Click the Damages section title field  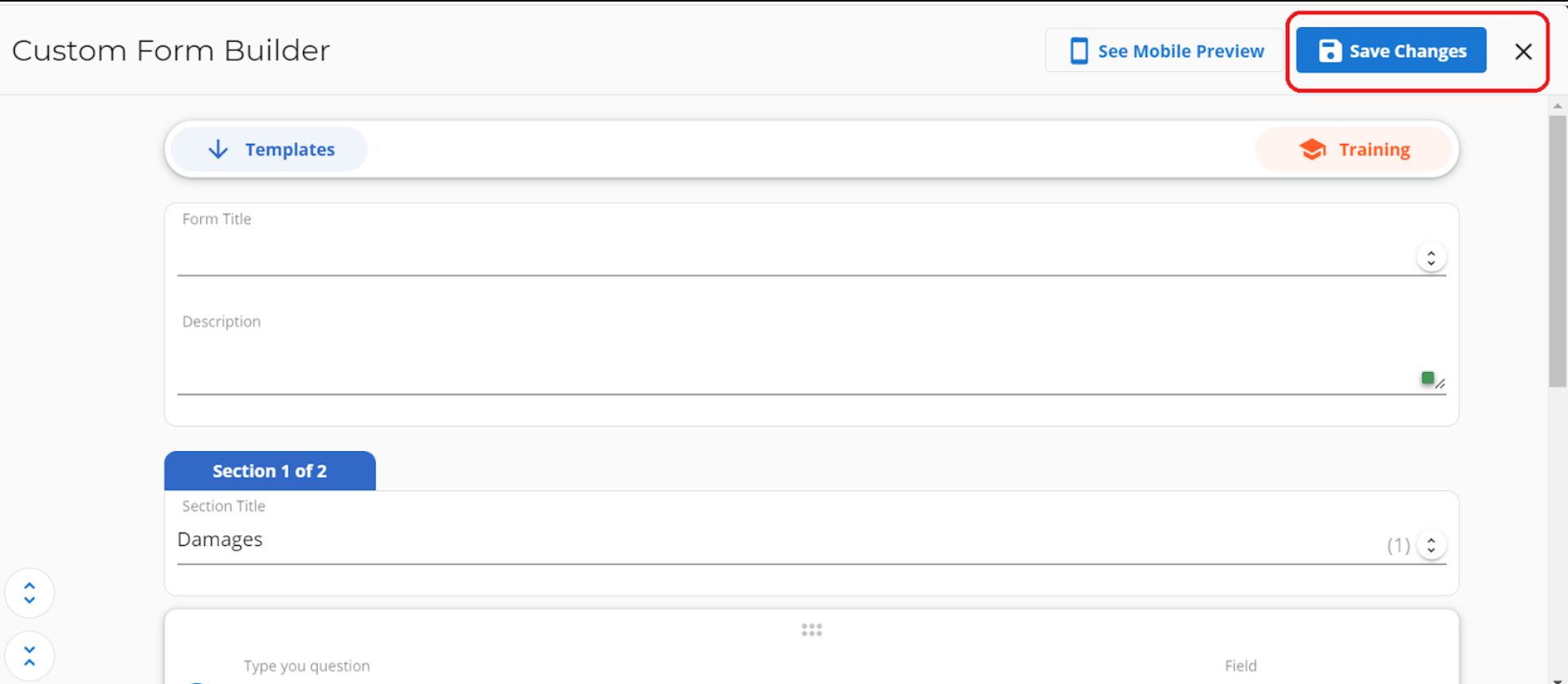coord(776,540)
